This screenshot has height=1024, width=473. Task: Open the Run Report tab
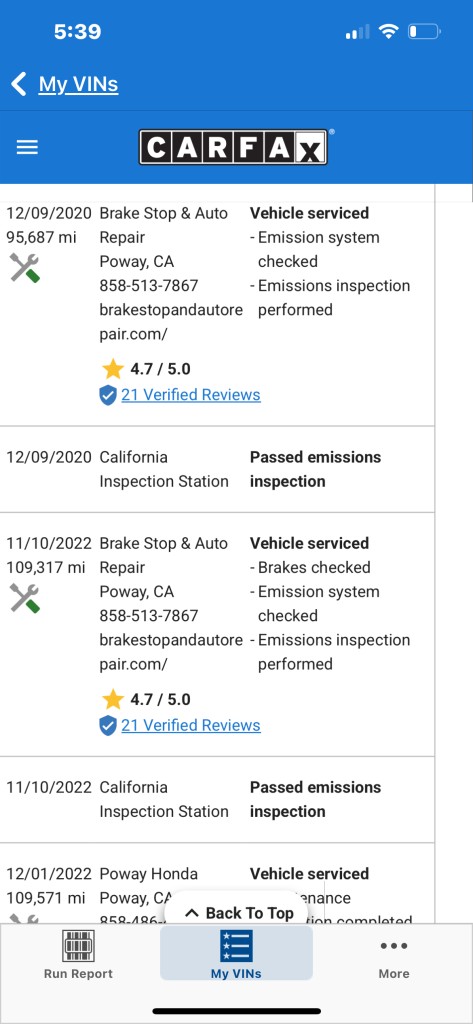(x=78, y=953)
